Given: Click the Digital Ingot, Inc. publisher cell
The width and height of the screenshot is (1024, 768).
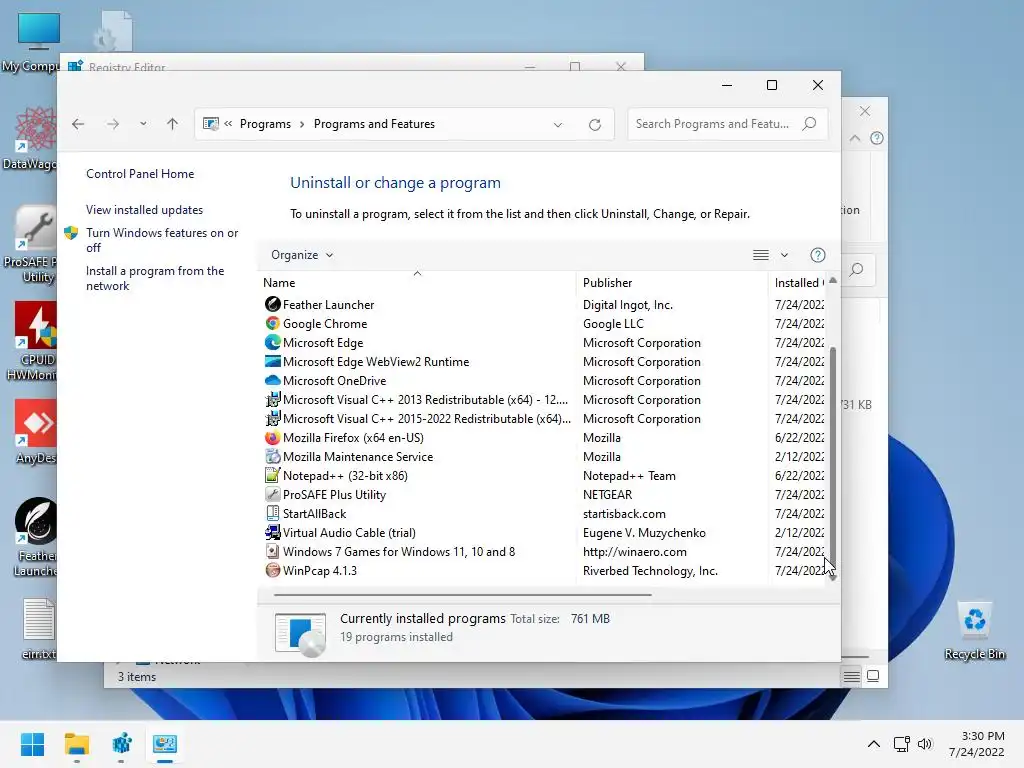Looking at the screenshot, I should point(628,304).
